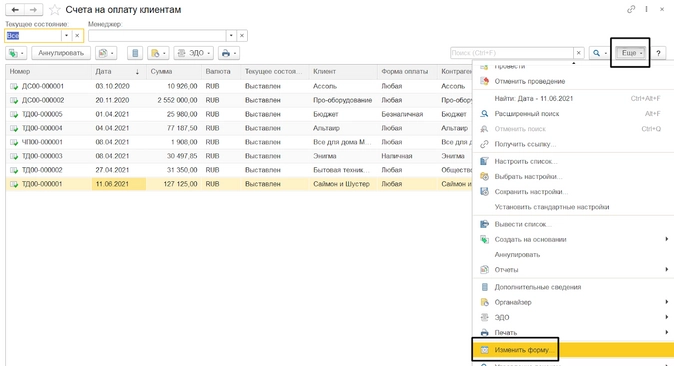
Task: Click the Форма оплаты column header
Action: click(407, 72)
